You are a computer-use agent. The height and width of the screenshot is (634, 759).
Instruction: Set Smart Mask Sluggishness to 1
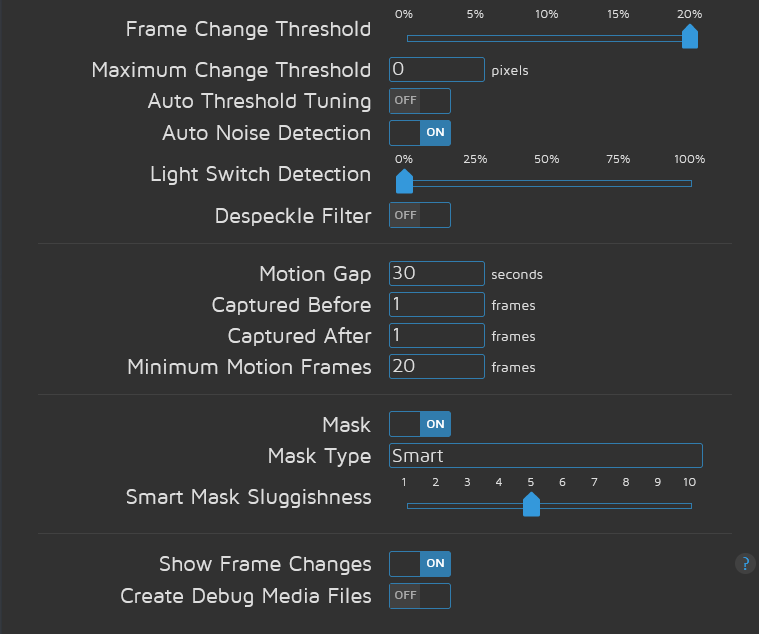coord(405,506)
